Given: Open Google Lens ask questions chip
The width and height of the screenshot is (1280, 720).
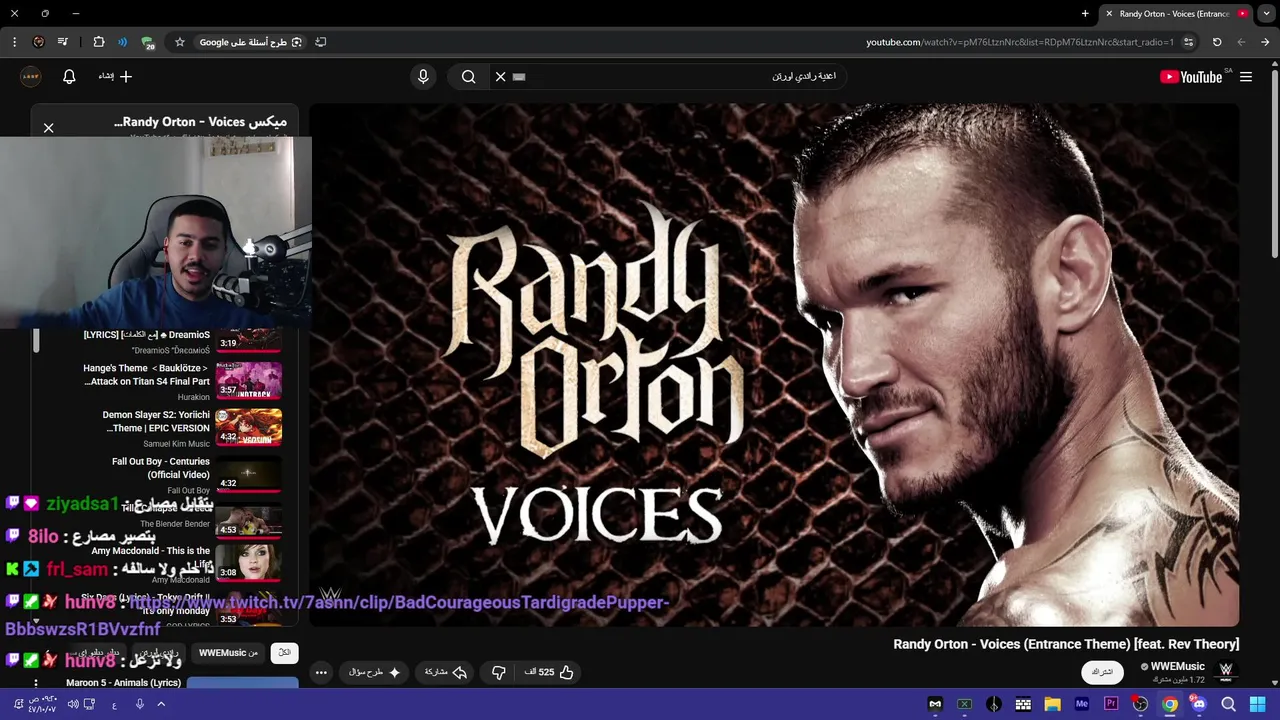Looking at the screenshot, I should pyautogui.click(x=250, y=42).
